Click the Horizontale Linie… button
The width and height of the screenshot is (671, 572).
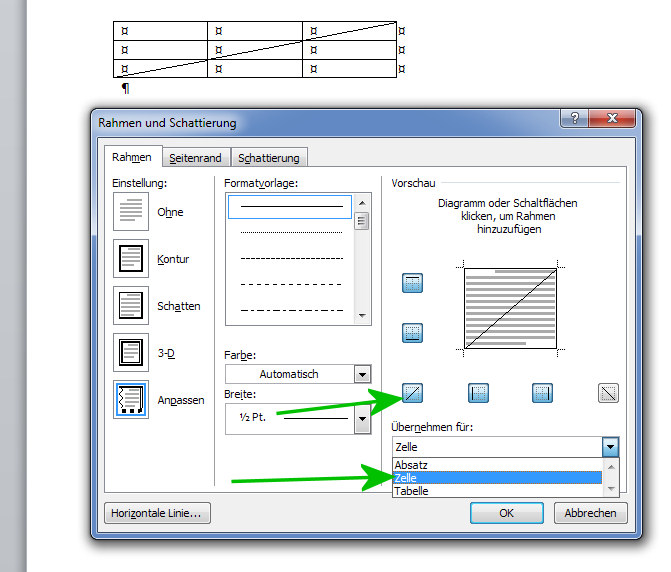click(x=157, y=513)
